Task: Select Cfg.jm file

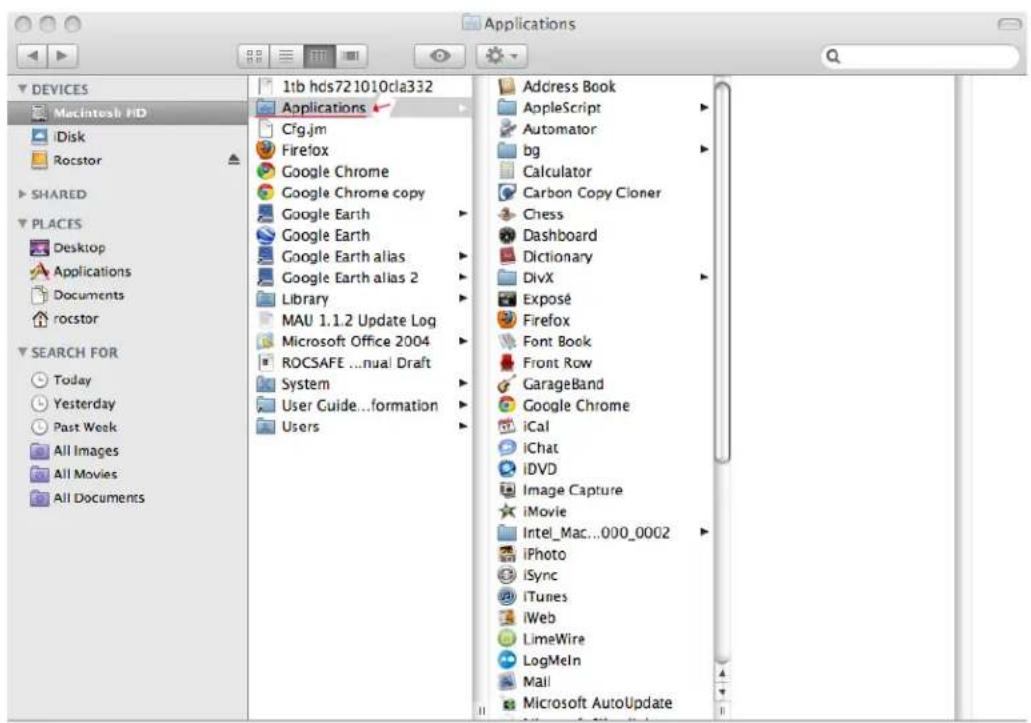Action: tap(291, 129)
